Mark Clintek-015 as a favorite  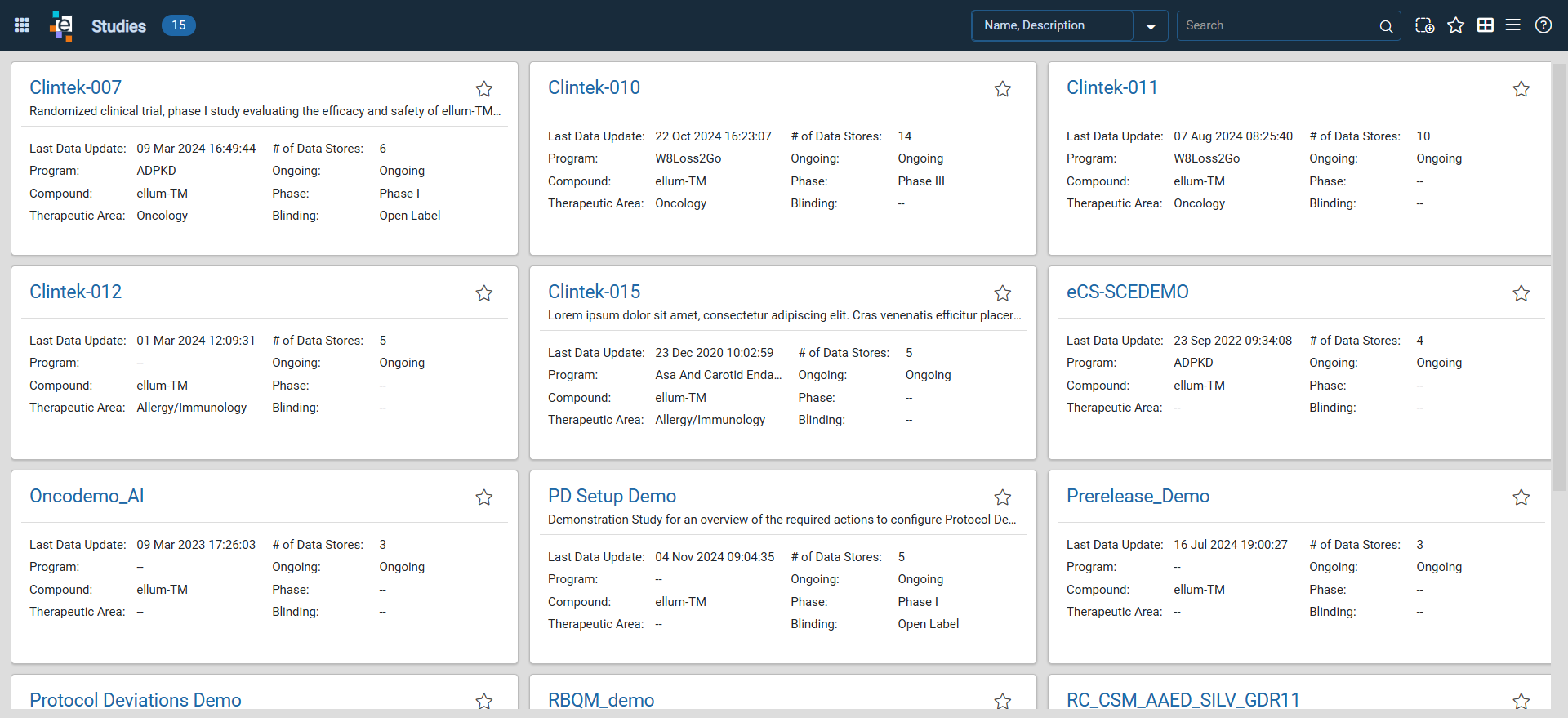1003,293
